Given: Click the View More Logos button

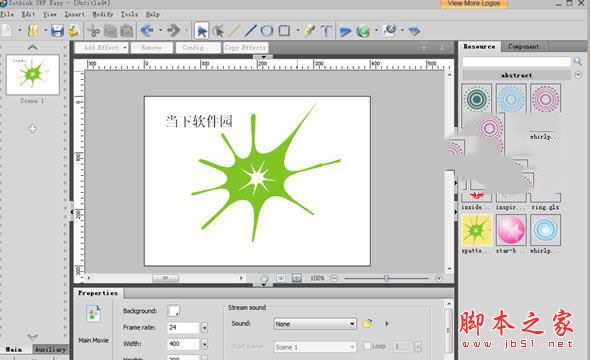Looking at the screenshot, I should coord(474,3).
